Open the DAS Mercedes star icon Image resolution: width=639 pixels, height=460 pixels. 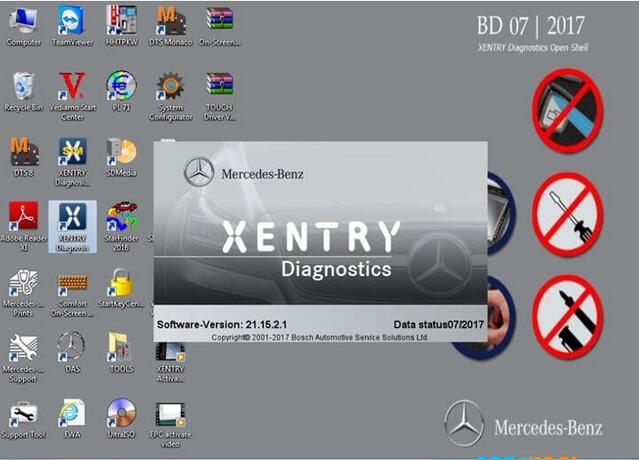(x=71, y=347)
